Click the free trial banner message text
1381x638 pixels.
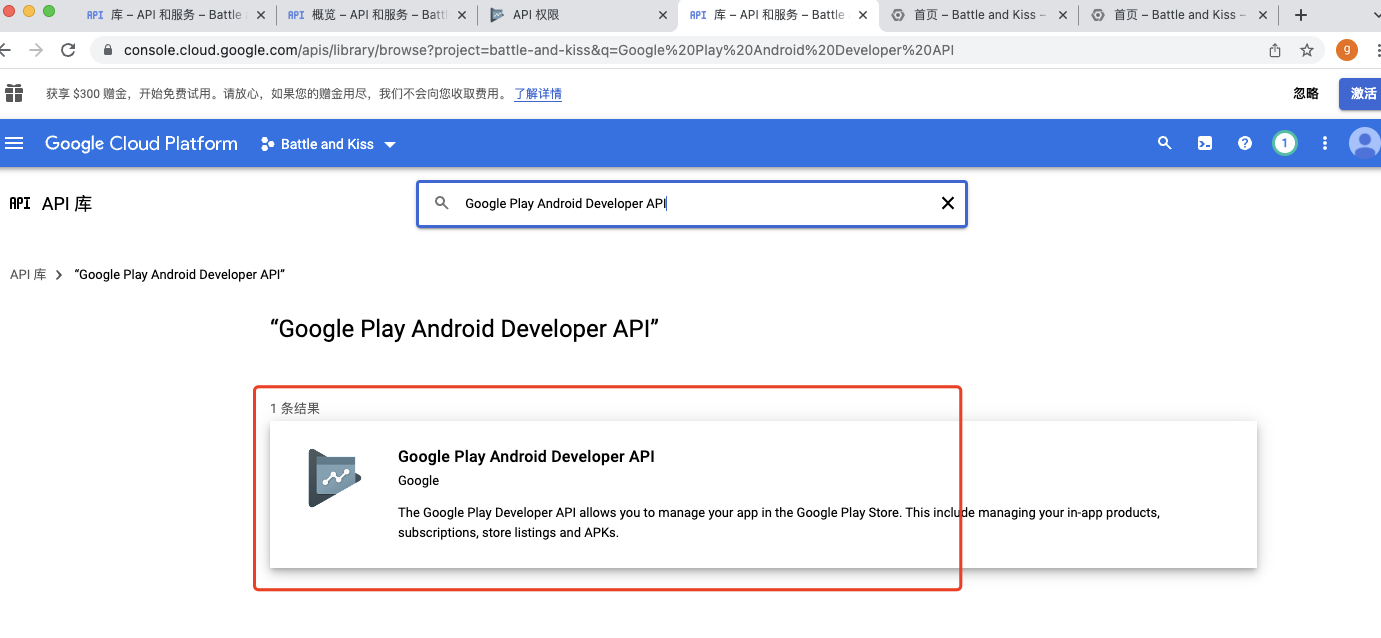[276, 93]
